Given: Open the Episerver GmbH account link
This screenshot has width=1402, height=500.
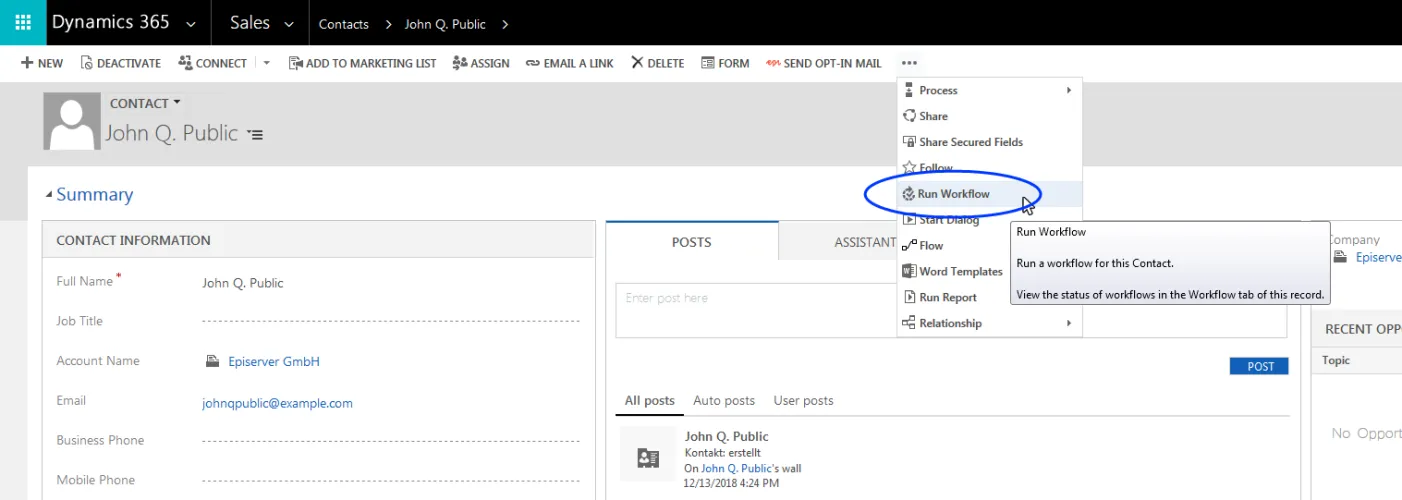Looking at the screenshot, I should [x=273, y=361].
